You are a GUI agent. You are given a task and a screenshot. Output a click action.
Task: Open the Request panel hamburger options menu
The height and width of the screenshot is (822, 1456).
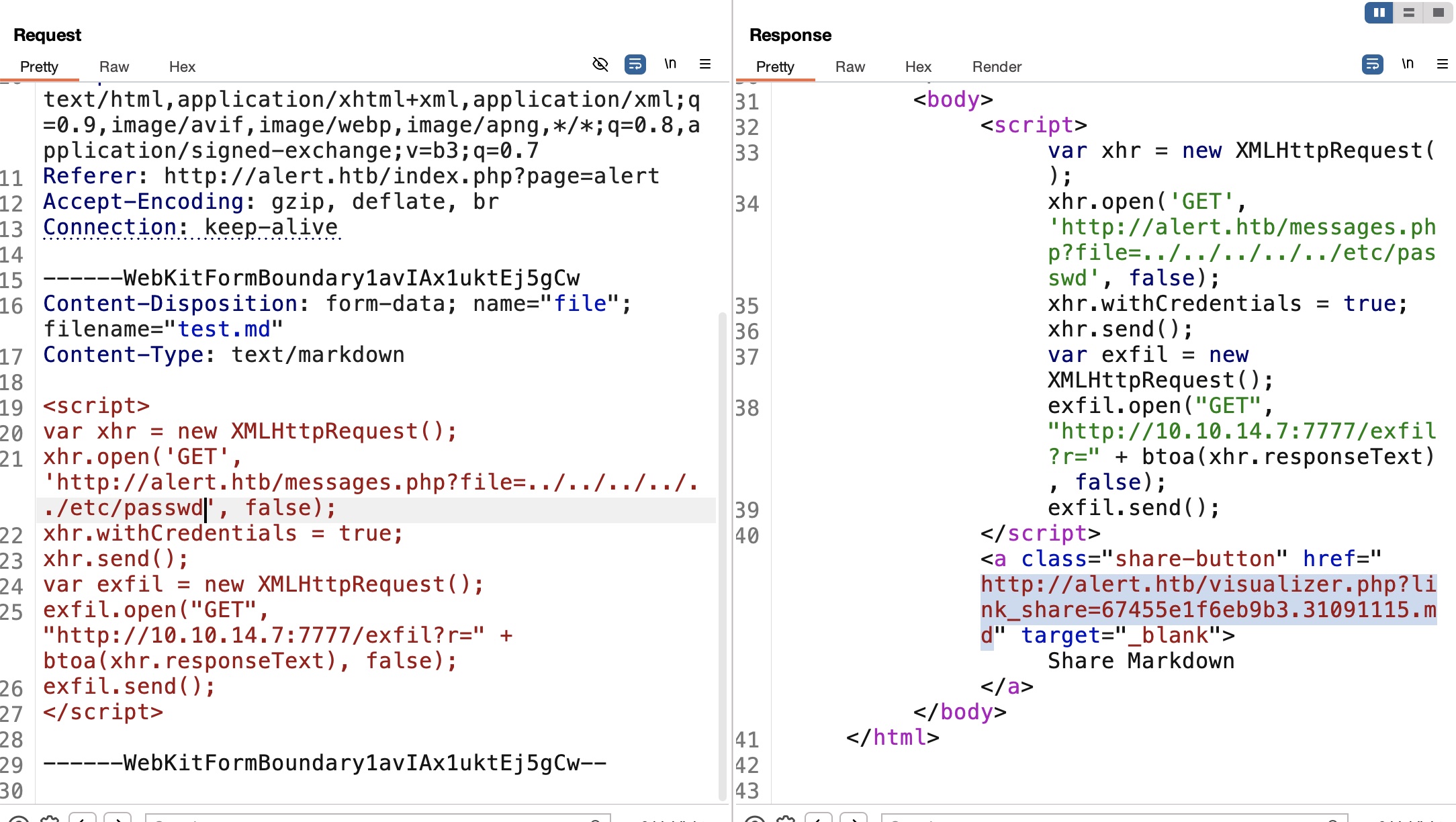704,64
